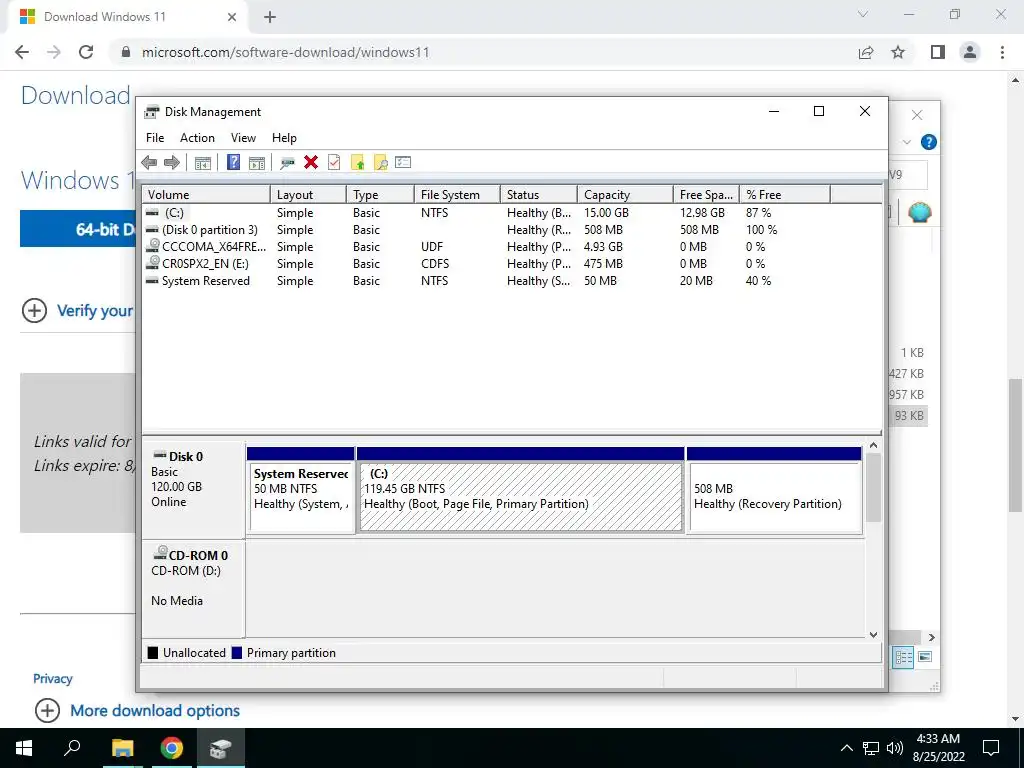Click the folder with green arrow toolbar icon
1024x768 pixels.
pos(357,163)
